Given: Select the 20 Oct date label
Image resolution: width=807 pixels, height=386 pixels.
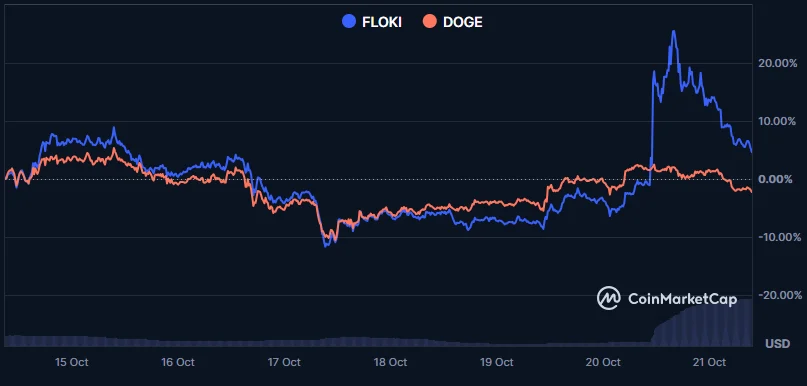Looking at the screenshot, I should 603,362.
